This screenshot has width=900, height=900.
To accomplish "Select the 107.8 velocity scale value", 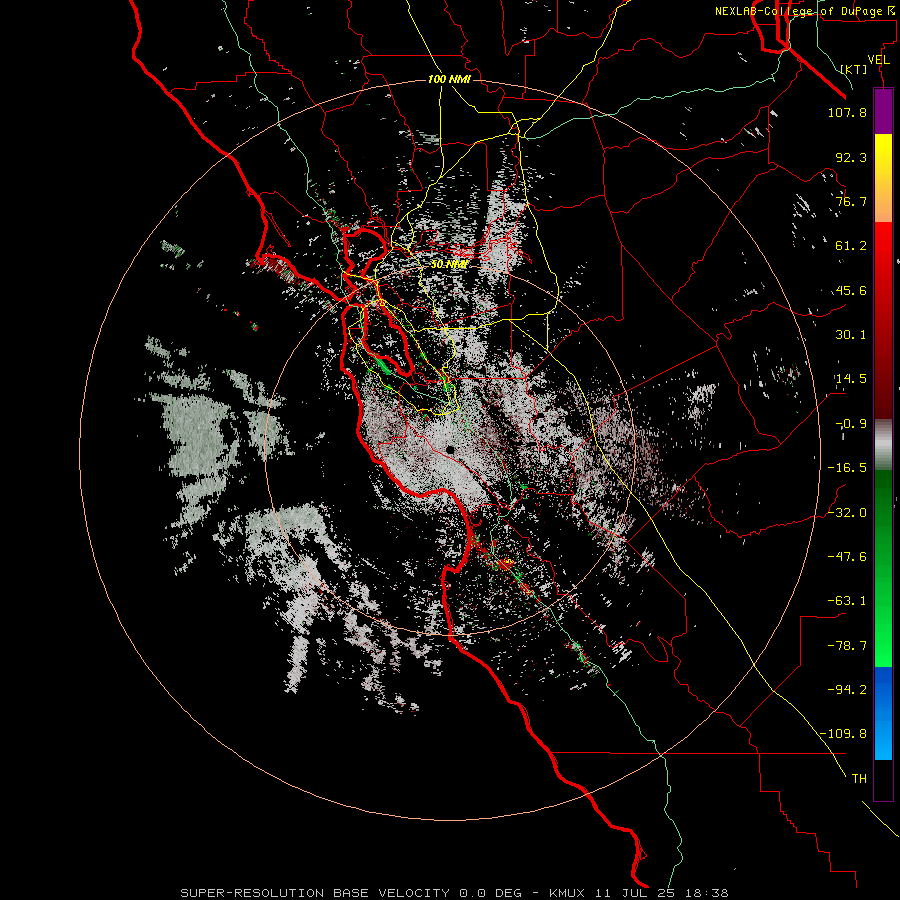I will click(847, 112).
